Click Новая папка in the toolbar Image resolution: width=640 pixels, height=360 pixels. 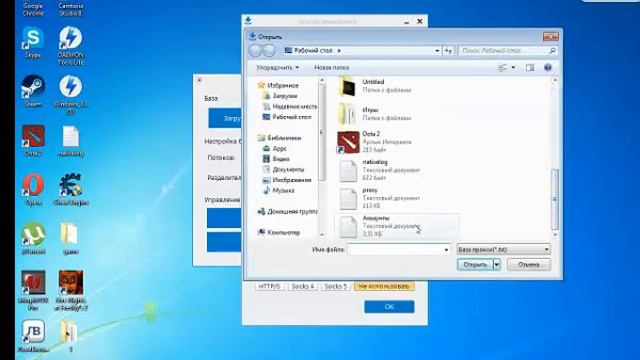331,67
